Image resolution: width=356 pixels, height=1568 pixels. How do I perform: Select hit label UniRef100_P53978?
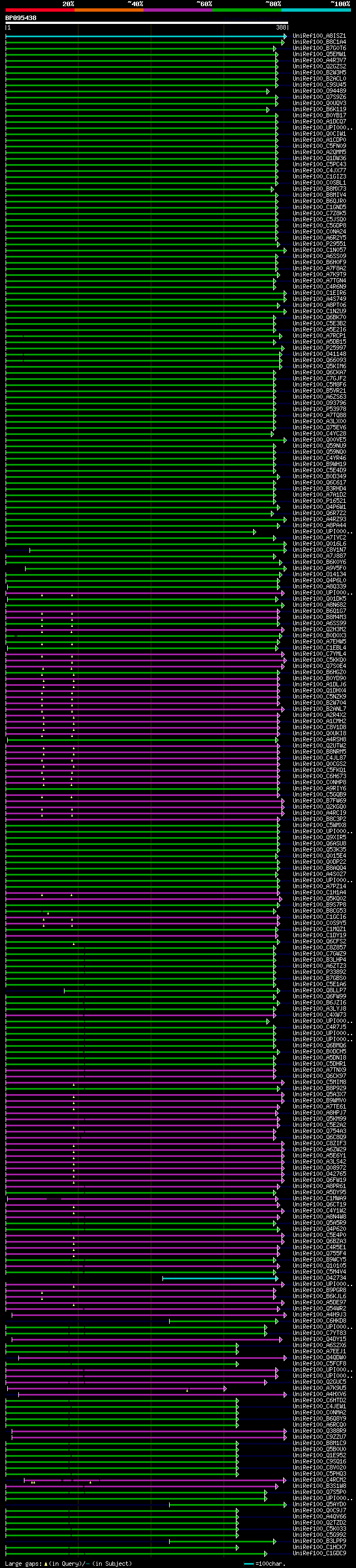[319, 409]
